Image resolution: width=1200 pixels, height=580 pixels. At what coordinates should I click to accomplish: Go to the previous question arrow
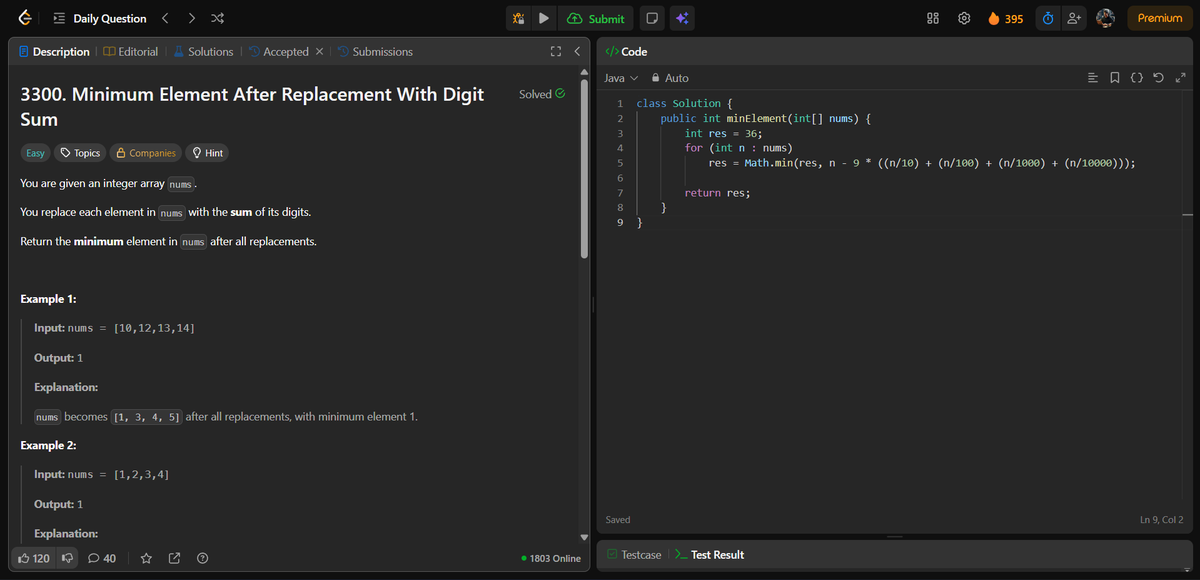tap(166, 18)
